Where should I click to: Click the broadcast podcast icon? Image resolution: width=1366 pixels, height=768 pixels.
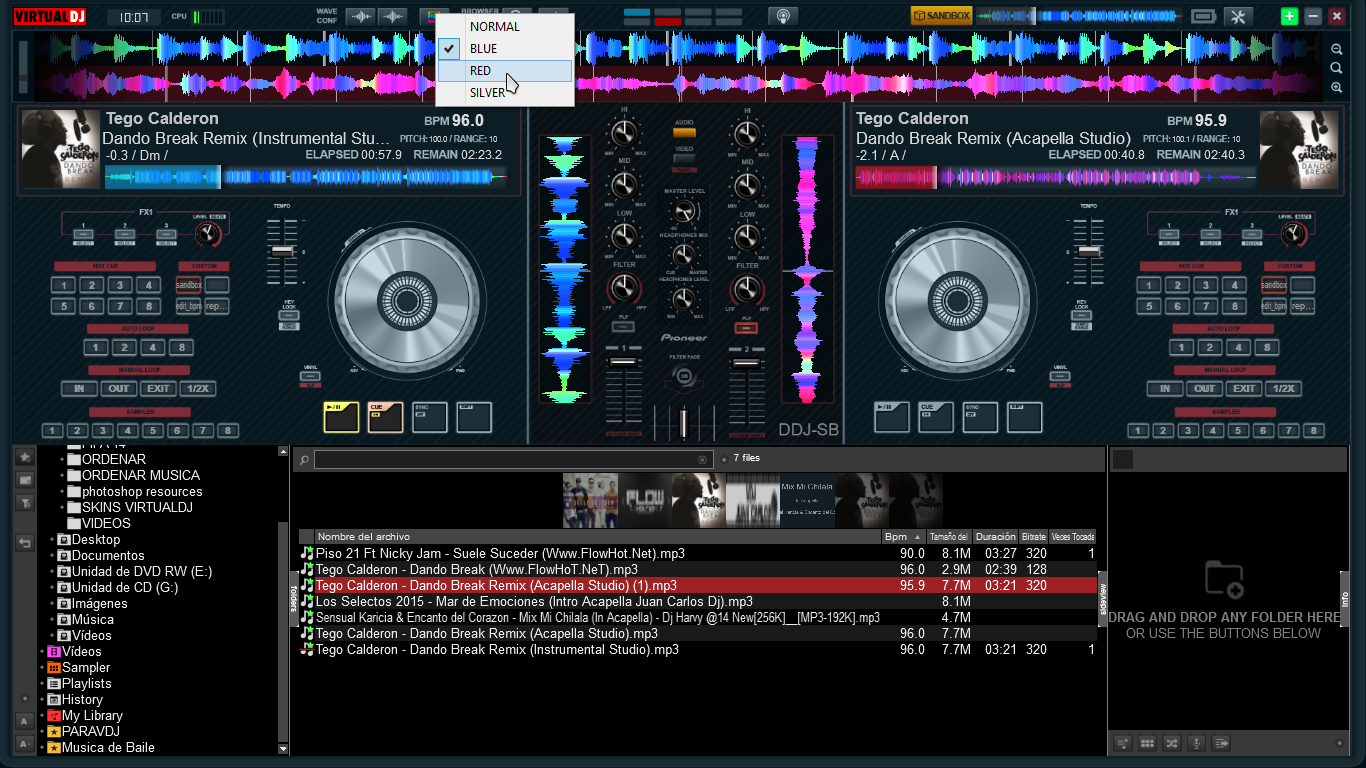tap(783, 16)
